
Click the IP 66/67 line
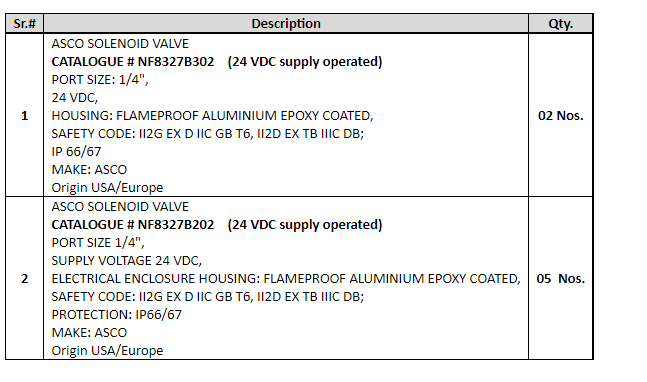pos(76,152)
